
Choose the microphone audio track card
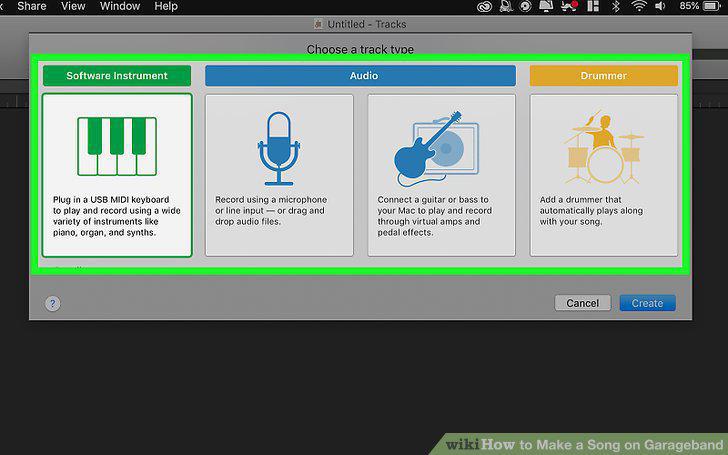[279, 175]
